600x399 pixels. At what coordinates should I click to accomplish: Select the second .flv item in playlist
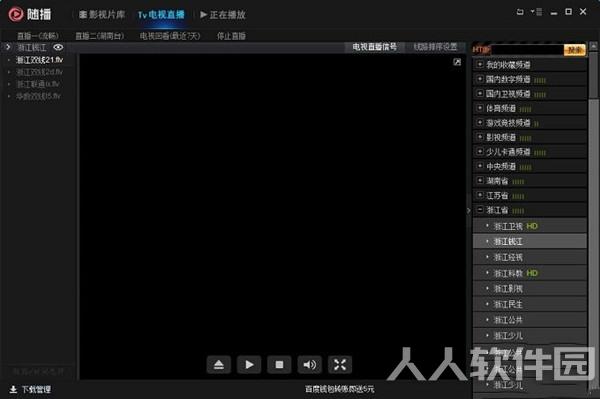[39, 72]
